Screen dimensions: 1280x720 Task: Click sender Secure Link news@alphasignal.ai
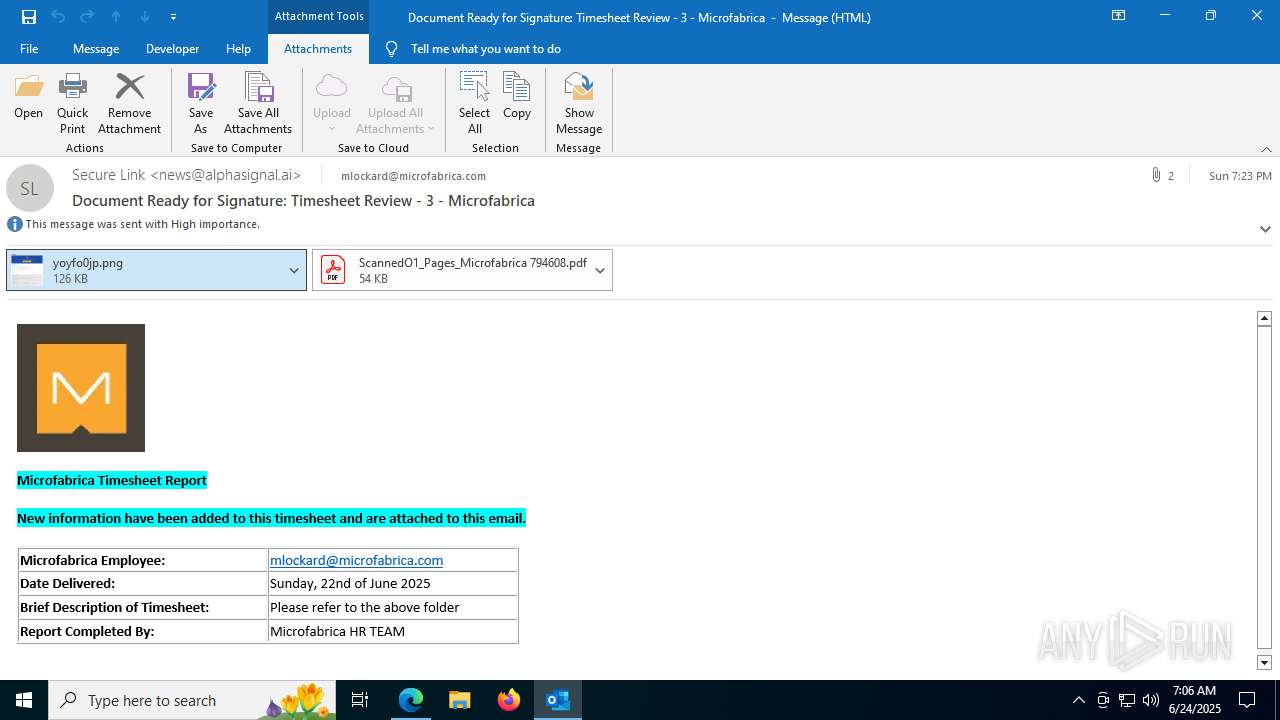(186, 175)
